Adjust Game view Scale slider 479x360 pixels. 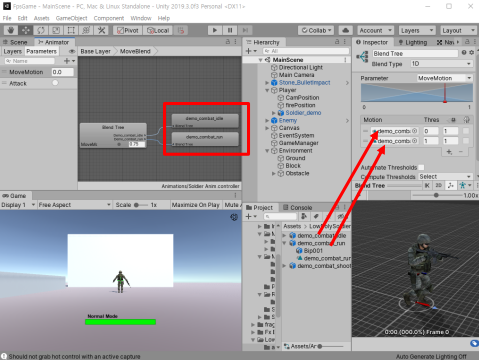140,205
